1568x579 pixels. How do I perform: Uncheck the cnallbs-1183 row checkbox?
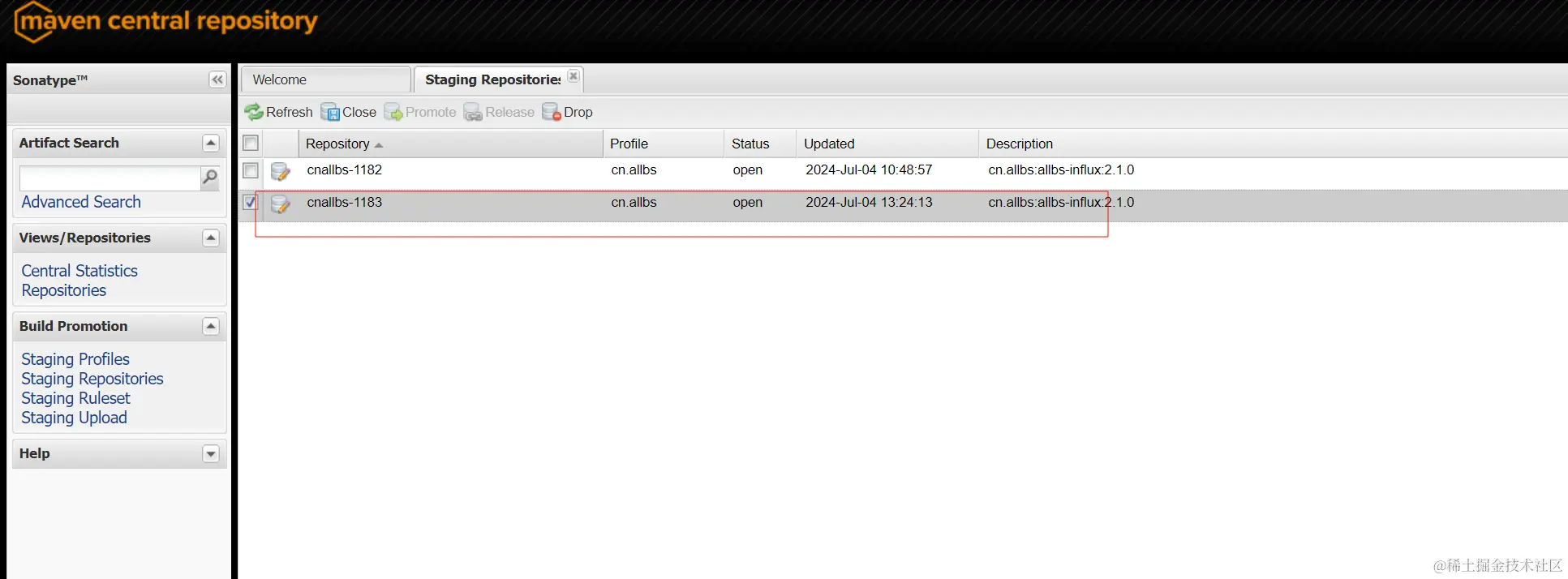tap(251, 202)
